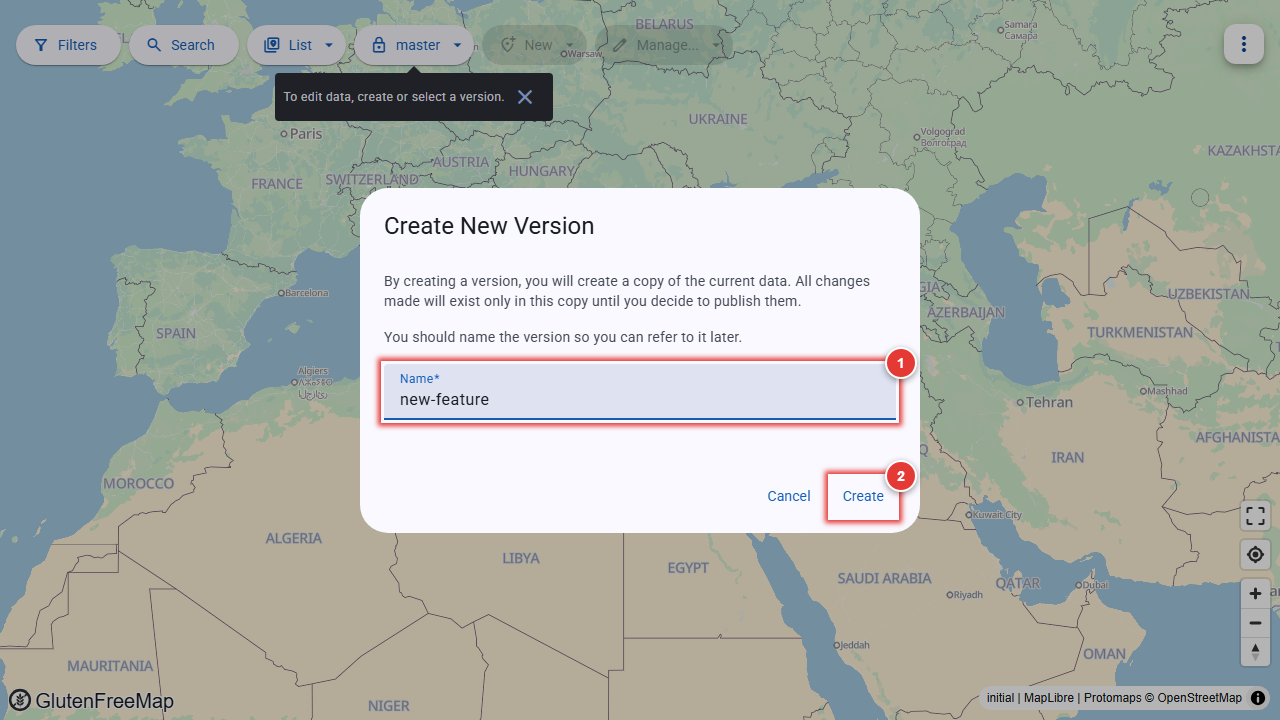Viewport: 1280px width, 720px height.
Task: Click the list icon on List button
Action: (x=271, y=45)
